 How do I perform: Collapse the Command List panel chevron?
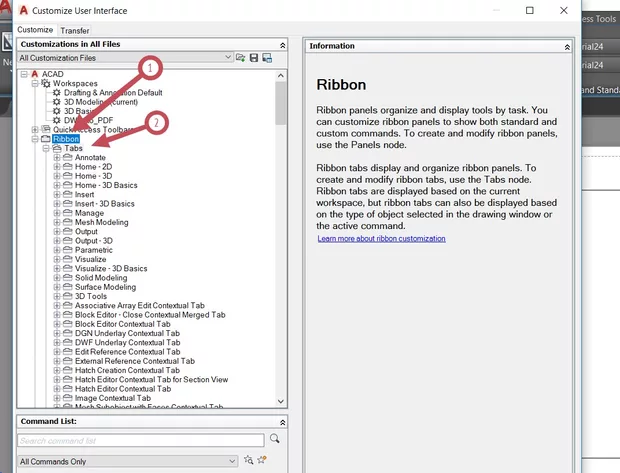tap(282, 423)
